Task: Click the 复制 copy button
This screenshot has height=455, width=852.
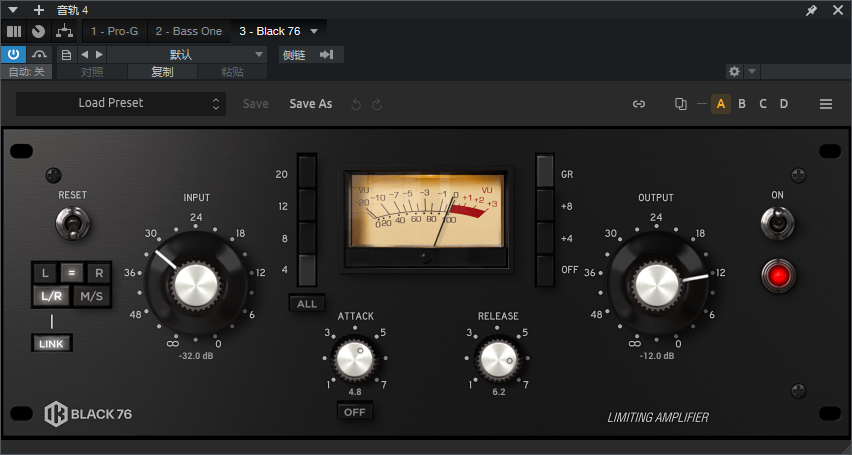Action: tap(162, 72)
